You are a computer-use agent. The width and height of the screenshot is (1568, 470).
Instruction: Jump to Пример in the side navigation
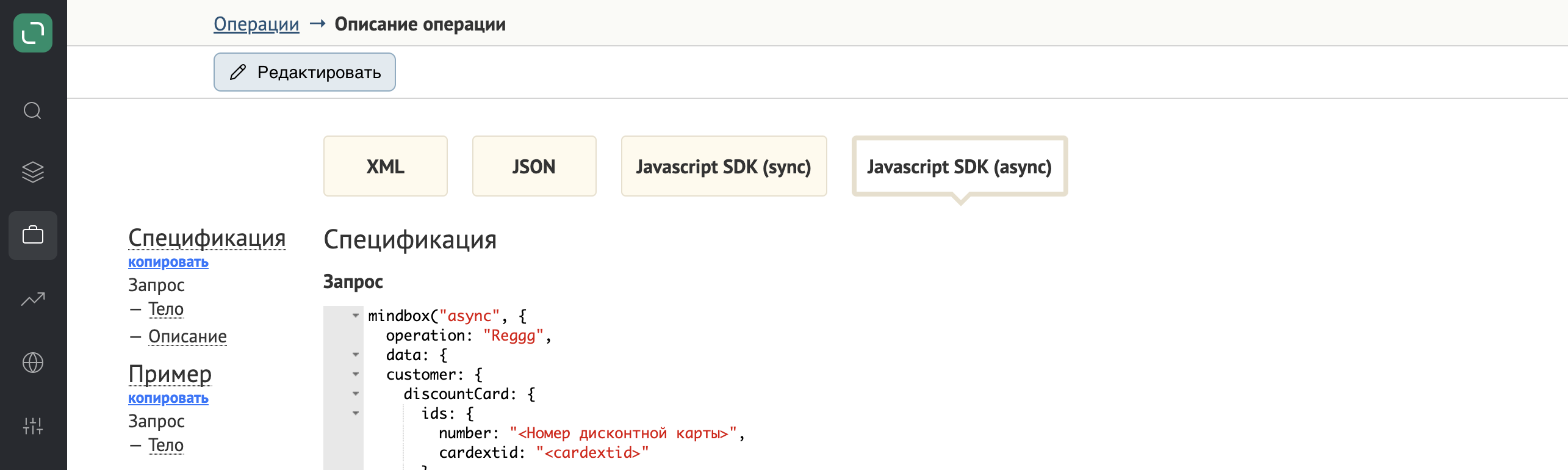coord(170,374)
